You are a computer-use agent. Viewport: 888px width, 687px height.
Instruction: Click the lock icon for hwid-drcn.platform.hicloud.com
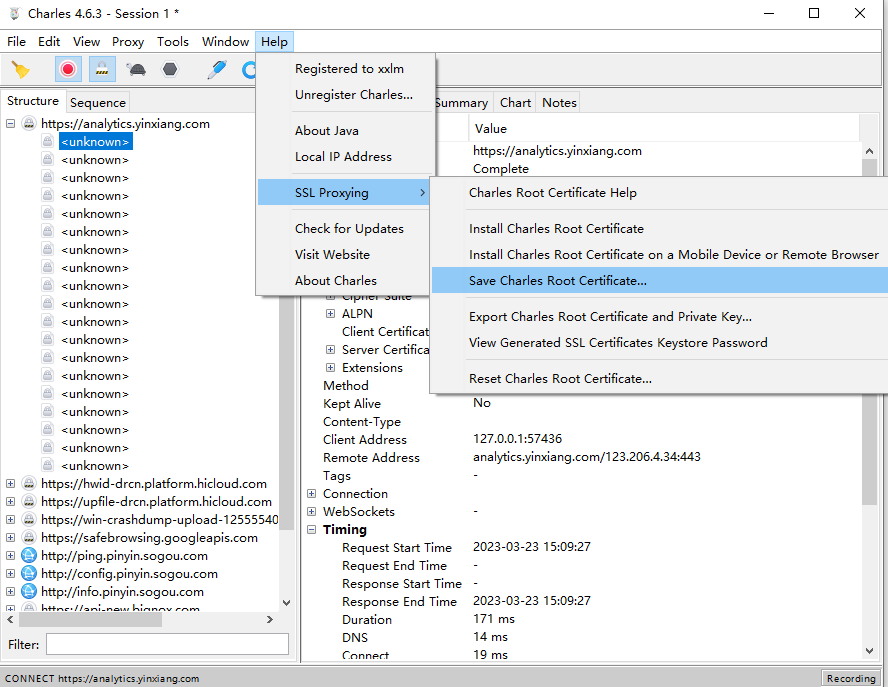point(29,484)
